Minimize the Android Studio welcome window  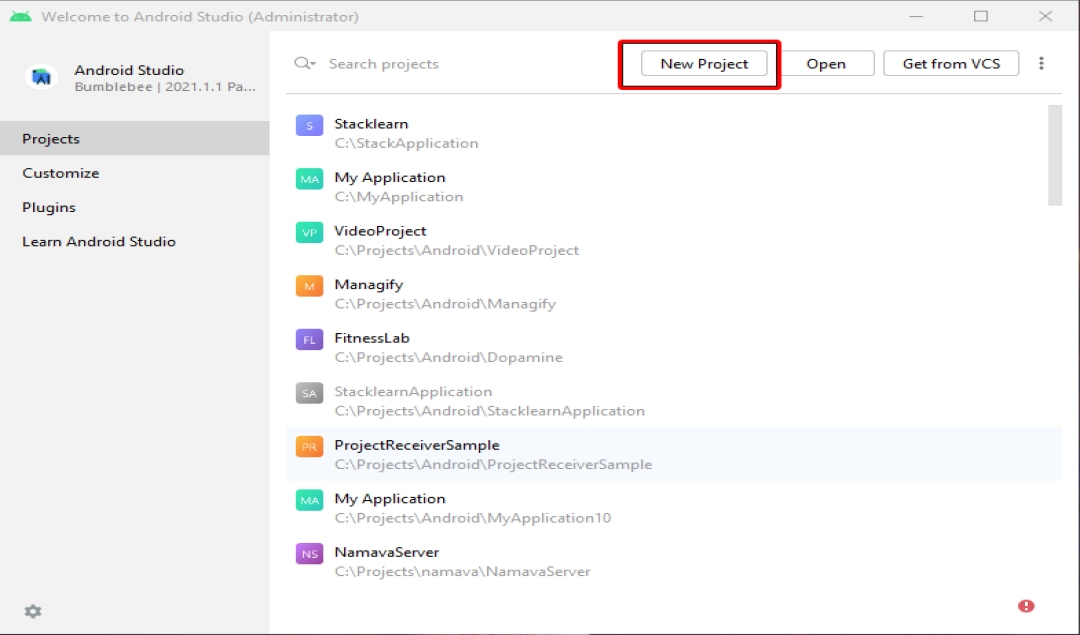coord(916,16)
